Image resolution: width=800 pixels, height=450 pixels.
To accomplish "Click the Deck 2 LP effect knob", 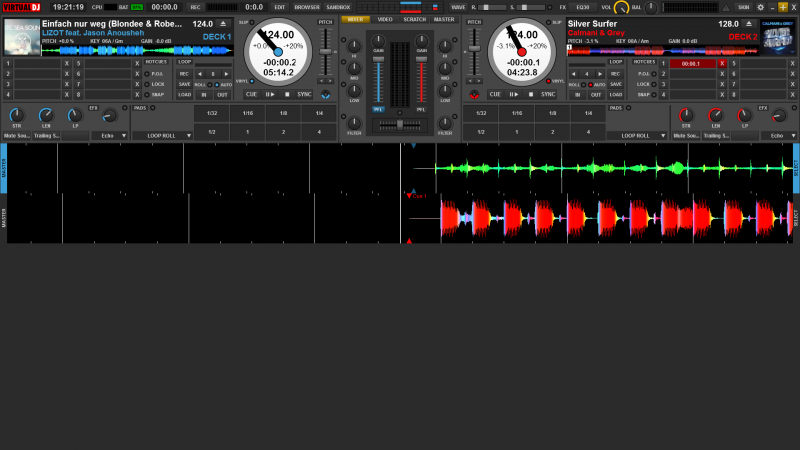I will tap(744, 115).
